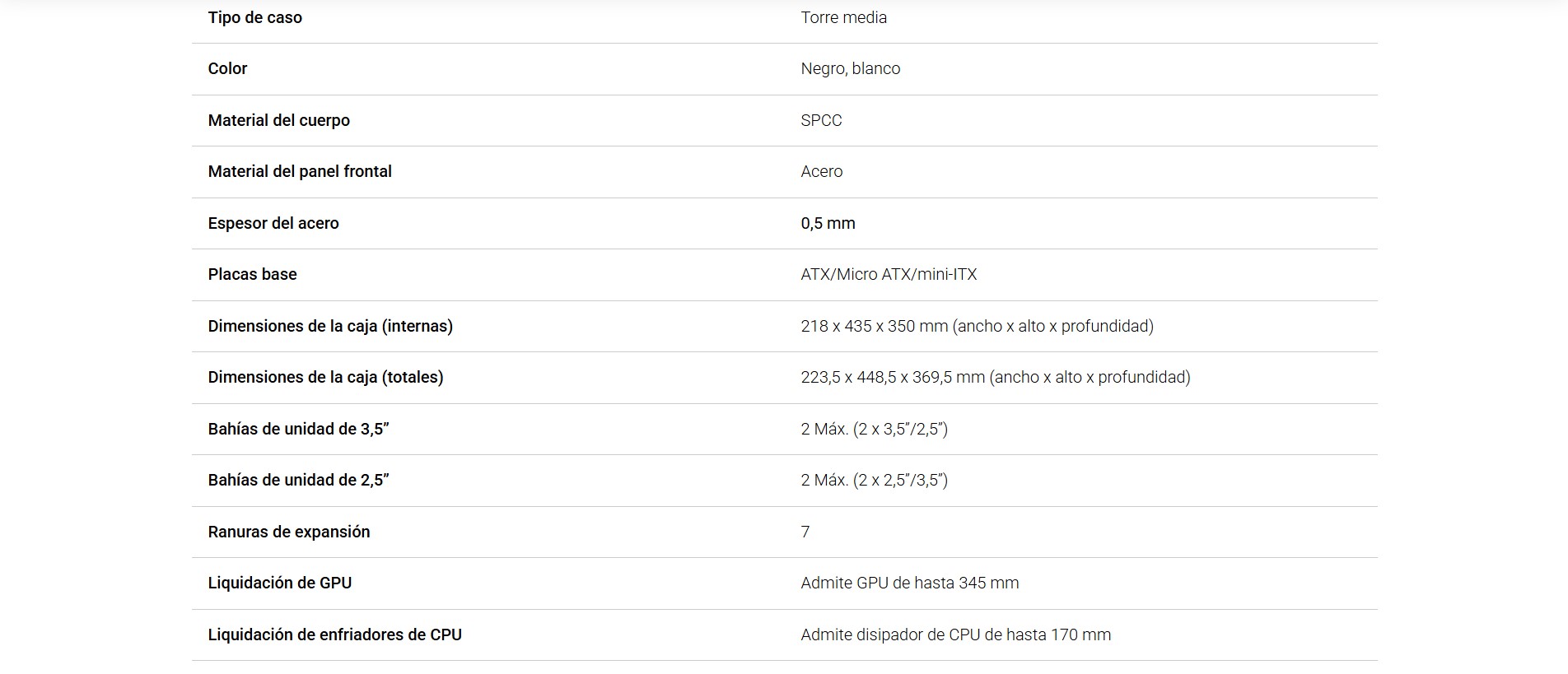Select the 'Torre media' value text

click(843, 17)
